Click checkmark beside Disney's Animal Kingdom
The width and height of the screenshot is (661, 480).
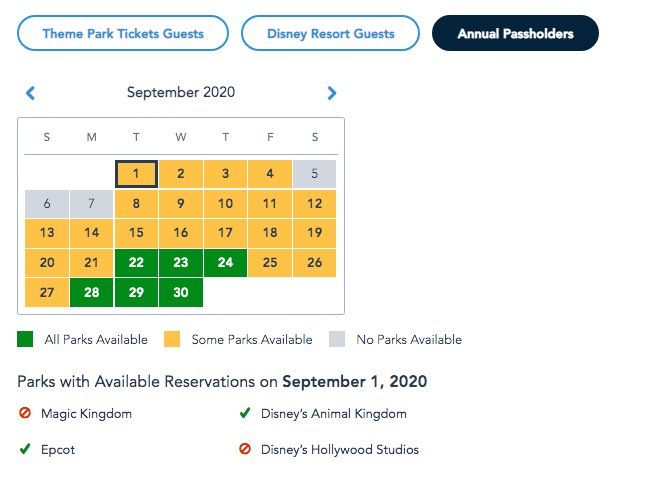tap(245, 413)
